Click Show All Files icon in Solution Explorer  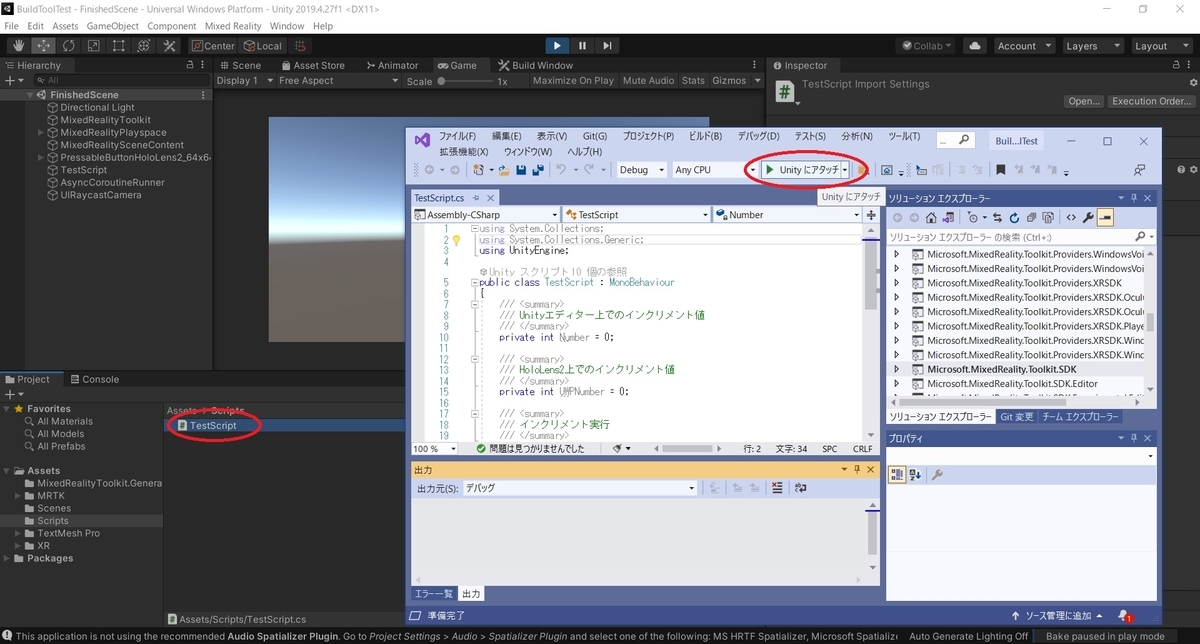pos(1047,217)
